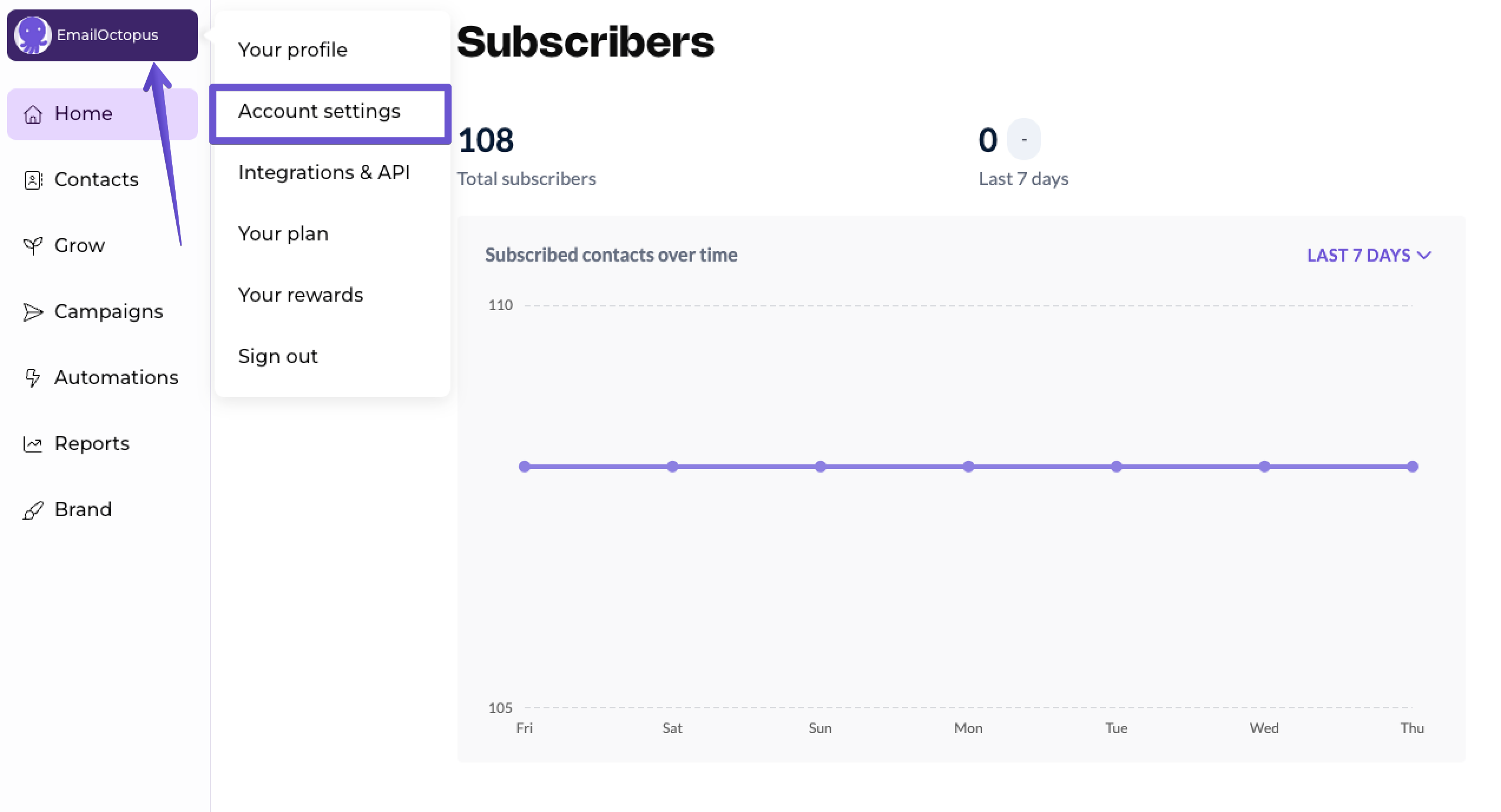
Task: Open Account settings from the menu
Action: tap(319, 111)
